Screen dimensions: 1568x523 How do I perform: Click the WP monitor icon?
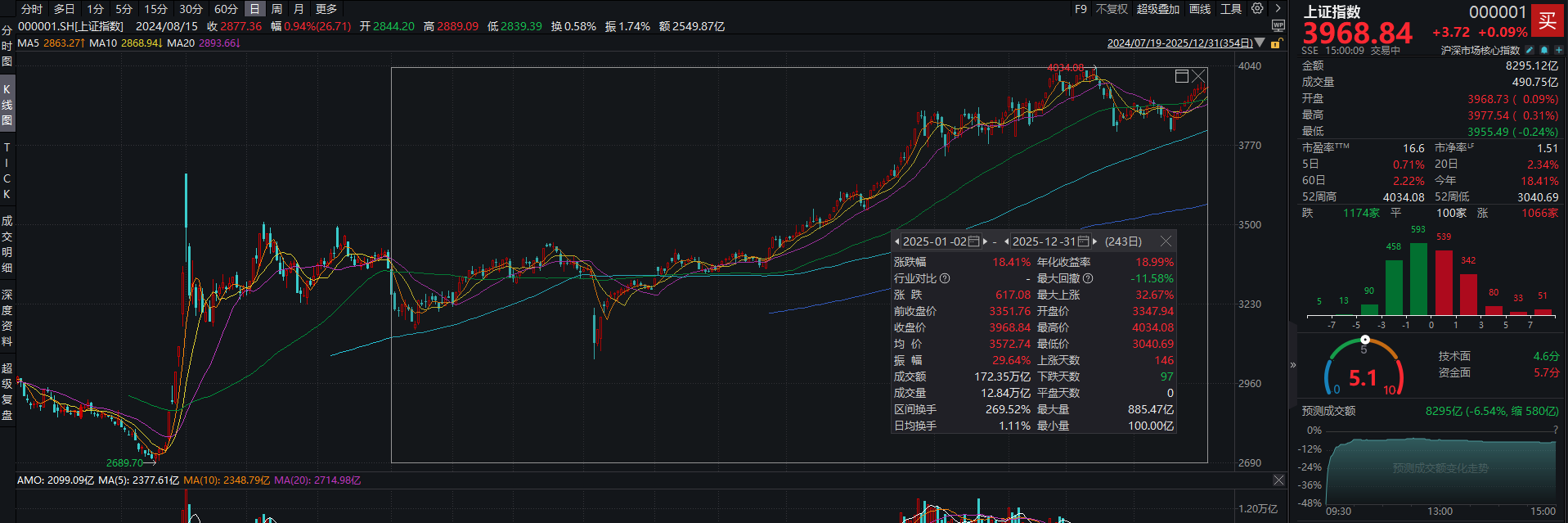[x=1278, y=26]
